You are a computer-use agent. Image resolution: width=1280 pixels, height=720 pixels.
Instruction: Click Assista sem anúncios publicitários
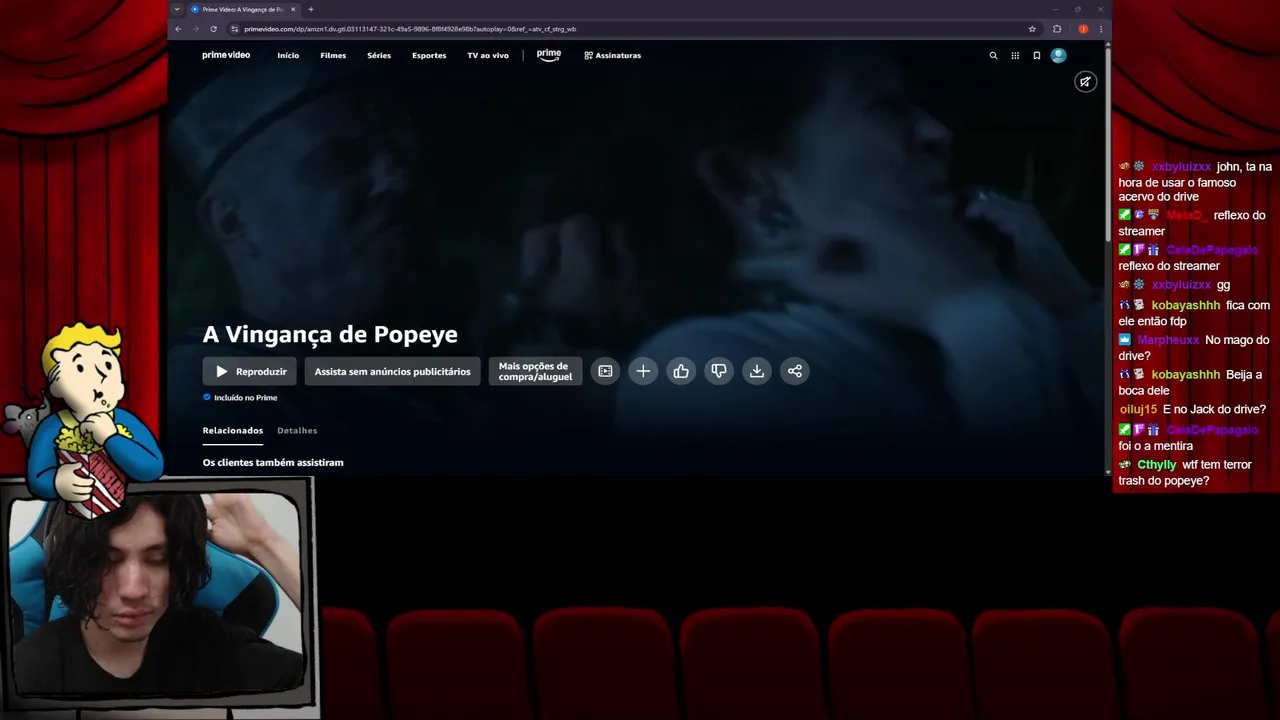tap(392, 371)
